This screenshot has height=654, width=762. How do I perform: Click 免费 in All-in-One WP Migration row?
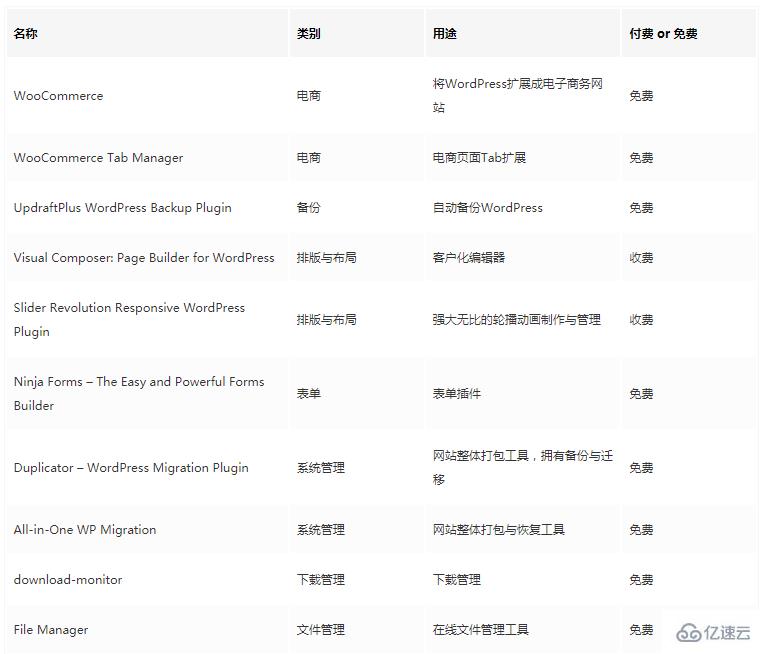pyautogui.click(x=641, y=530)
